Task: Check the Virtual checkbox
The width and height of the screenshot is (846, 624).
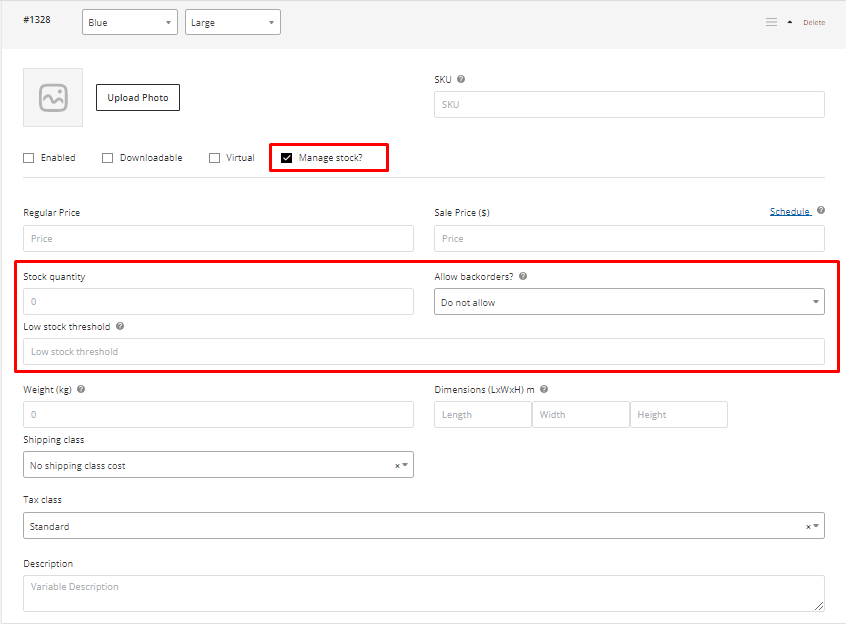Action: (x=214, y=158)
